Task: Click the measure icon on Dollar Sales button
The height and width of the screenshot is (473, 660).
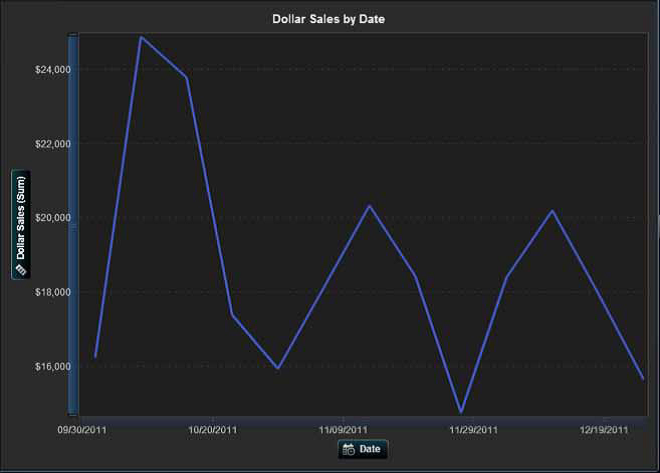Action: click(x=21, y=270)
